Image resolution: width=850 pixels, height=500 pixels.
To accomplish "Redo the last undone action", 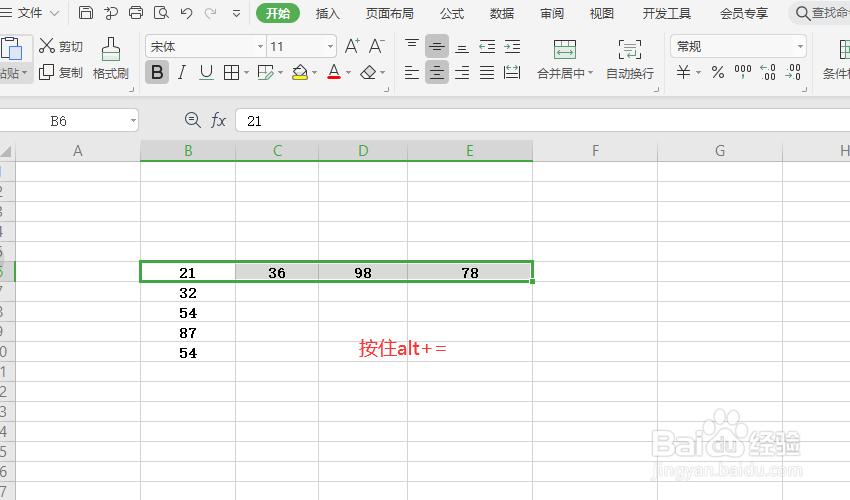I will pos(211,13).
